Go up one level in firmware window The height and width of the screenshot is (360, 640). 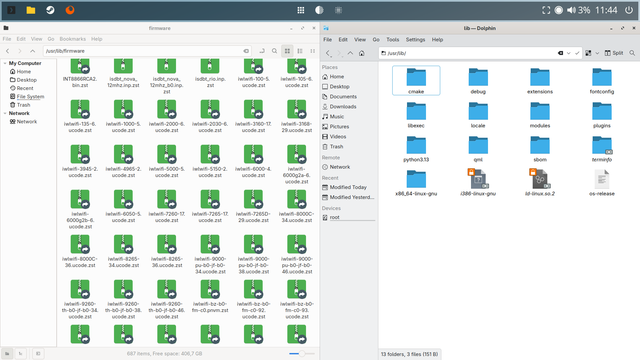coord(33,51)
